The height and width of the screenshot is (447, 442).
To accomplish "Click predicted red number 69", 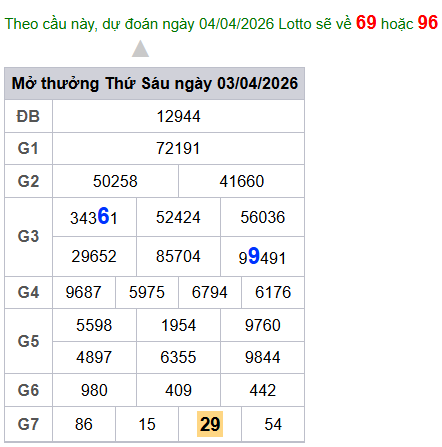I will pyautogui.click(x=366, y=23).
